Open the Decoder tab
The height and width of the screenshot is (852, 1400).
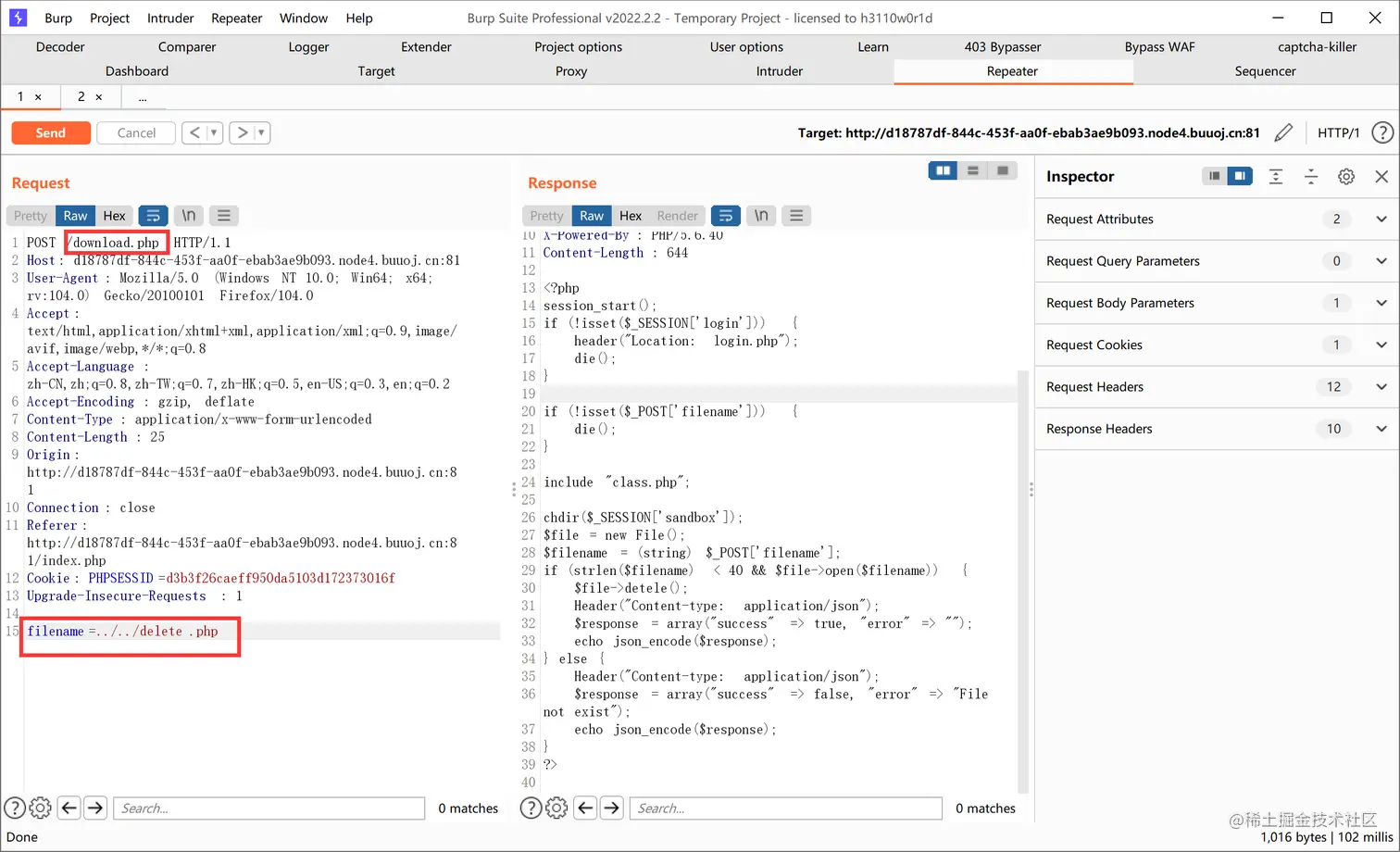coord(60,47)
